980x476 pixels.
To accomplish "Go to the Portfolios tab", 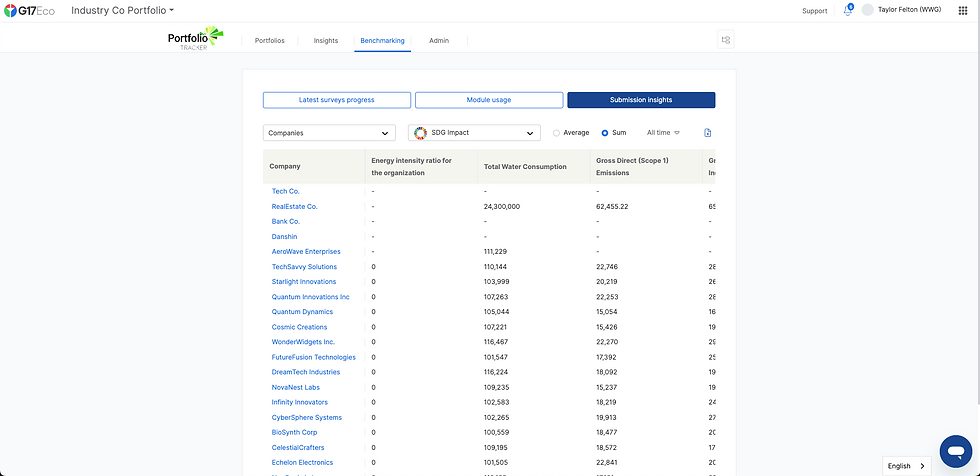I will [x=269, y=41].
